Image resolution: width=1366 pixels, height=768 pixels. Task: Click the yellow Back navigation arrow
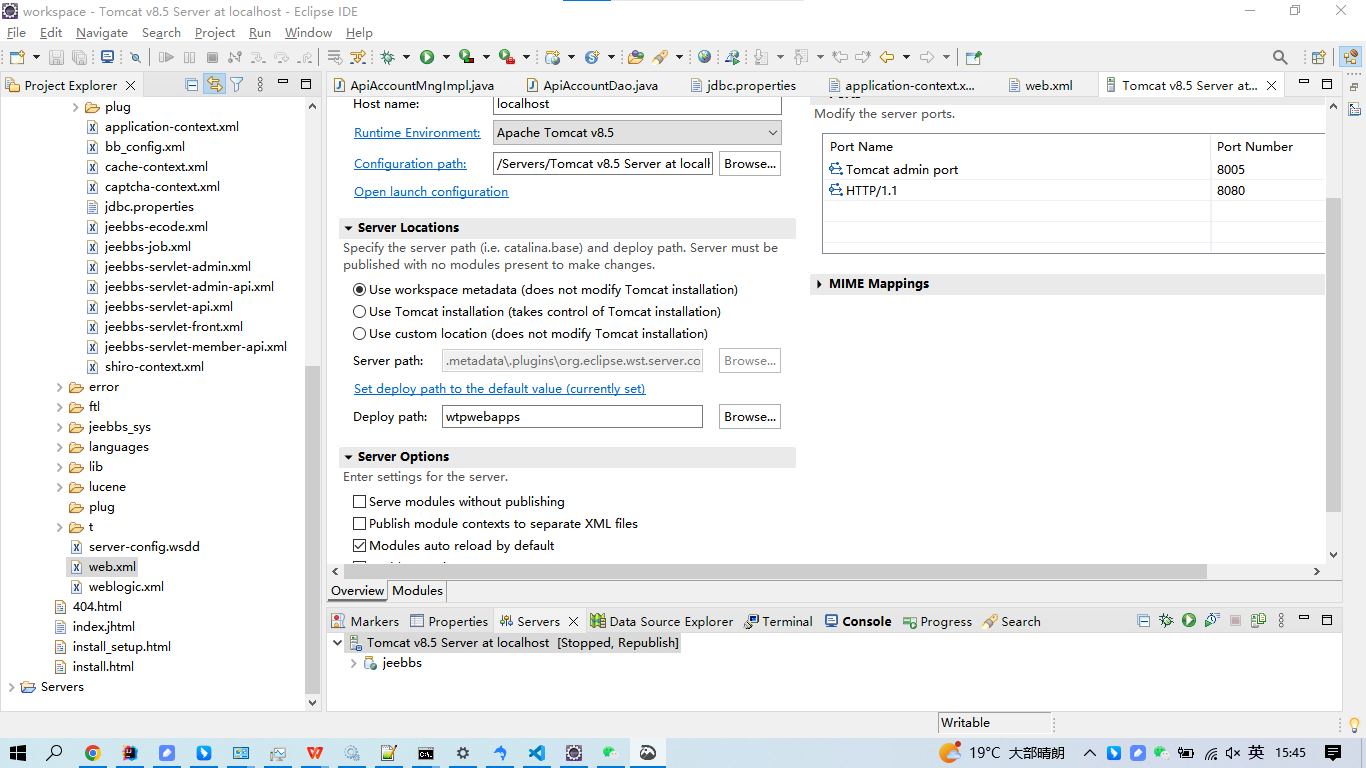click(x=886, y=57)
